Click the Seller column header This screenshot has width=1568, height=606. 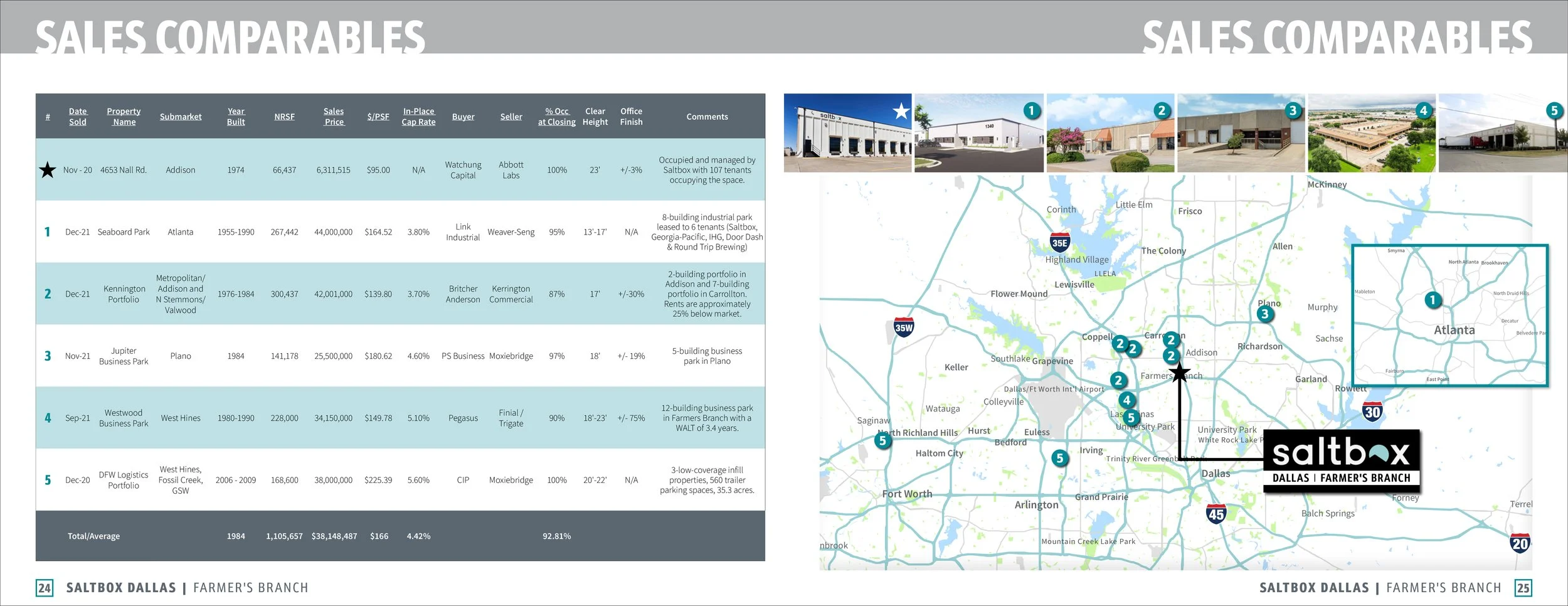coord(511,117)
